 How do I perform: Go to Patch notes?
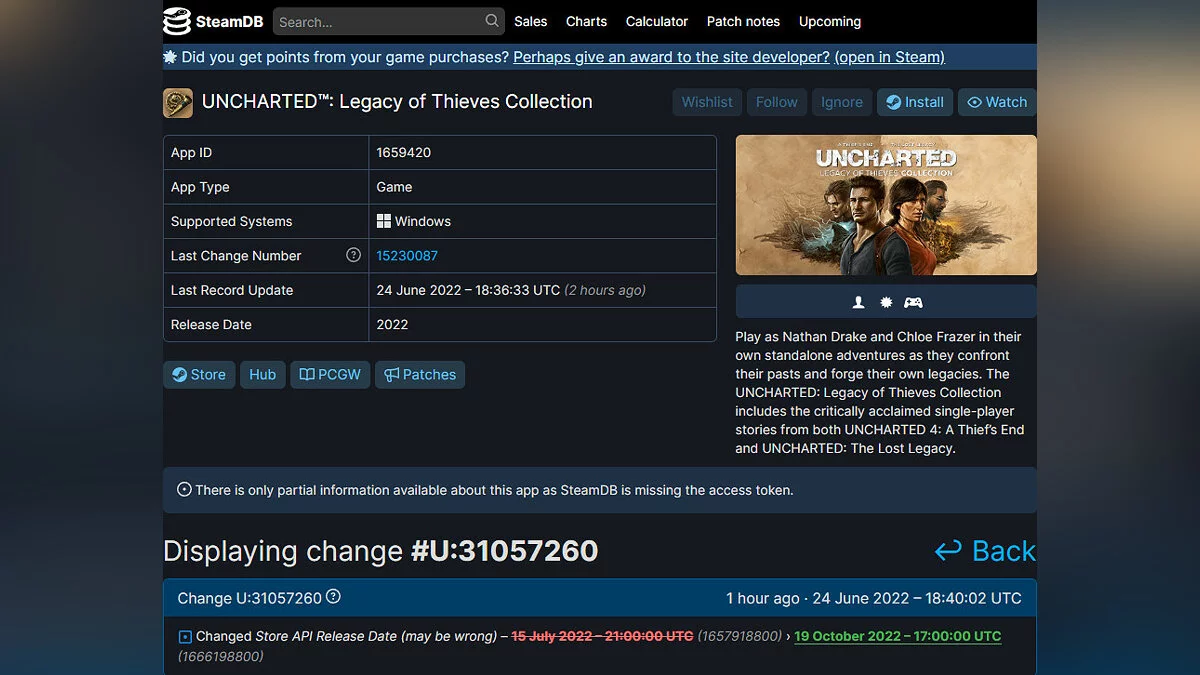tap(743, 21)
